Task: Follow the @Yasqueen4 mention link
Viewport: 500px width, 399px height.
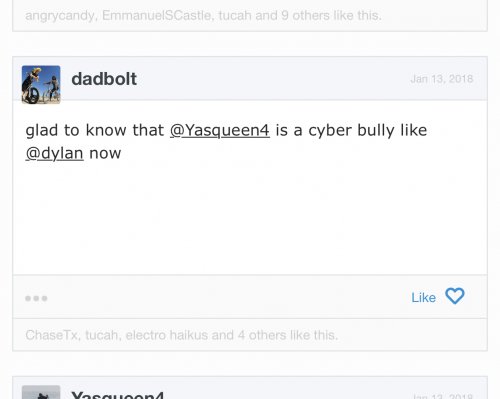Action: [220, 130]
